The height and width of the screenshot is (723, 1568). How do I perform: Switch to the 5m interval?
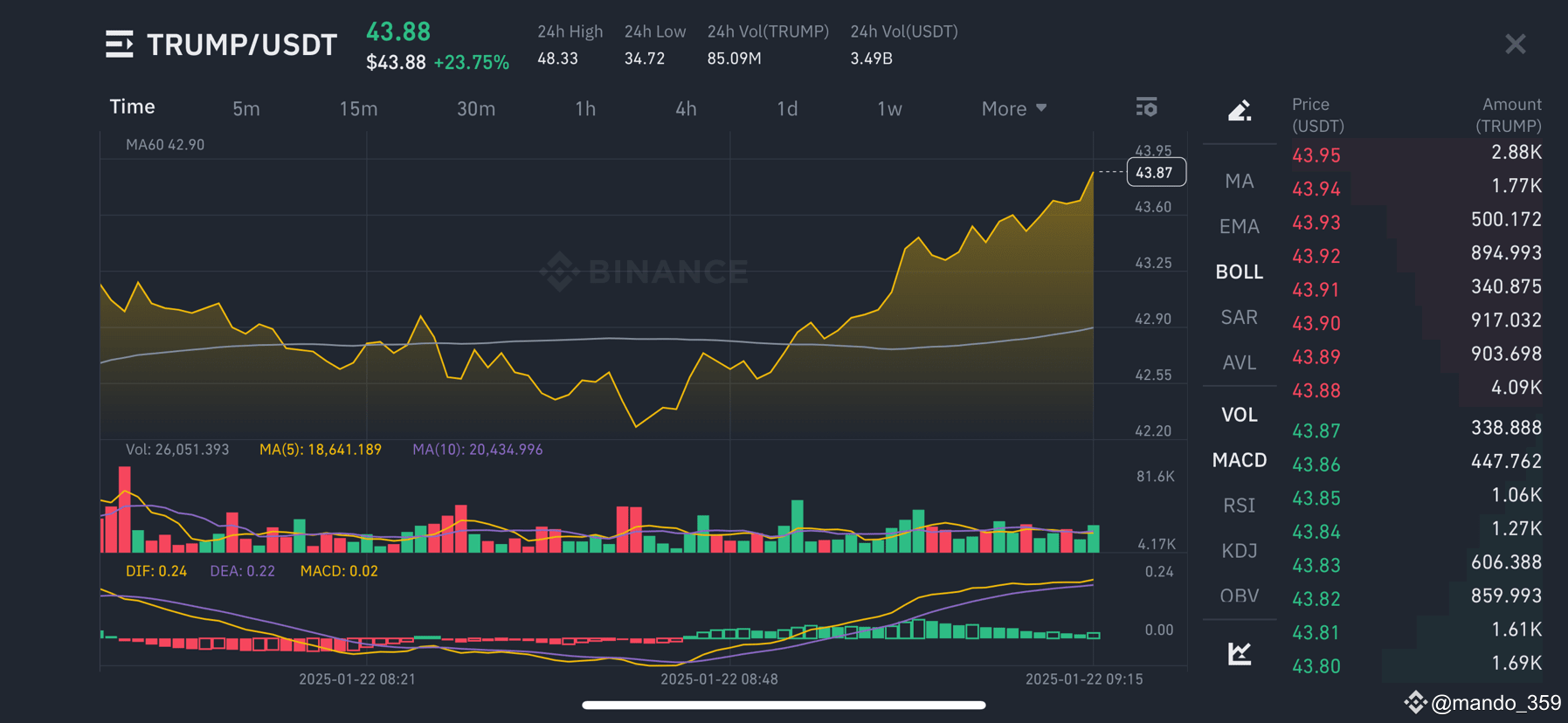[x=246, y=109]
